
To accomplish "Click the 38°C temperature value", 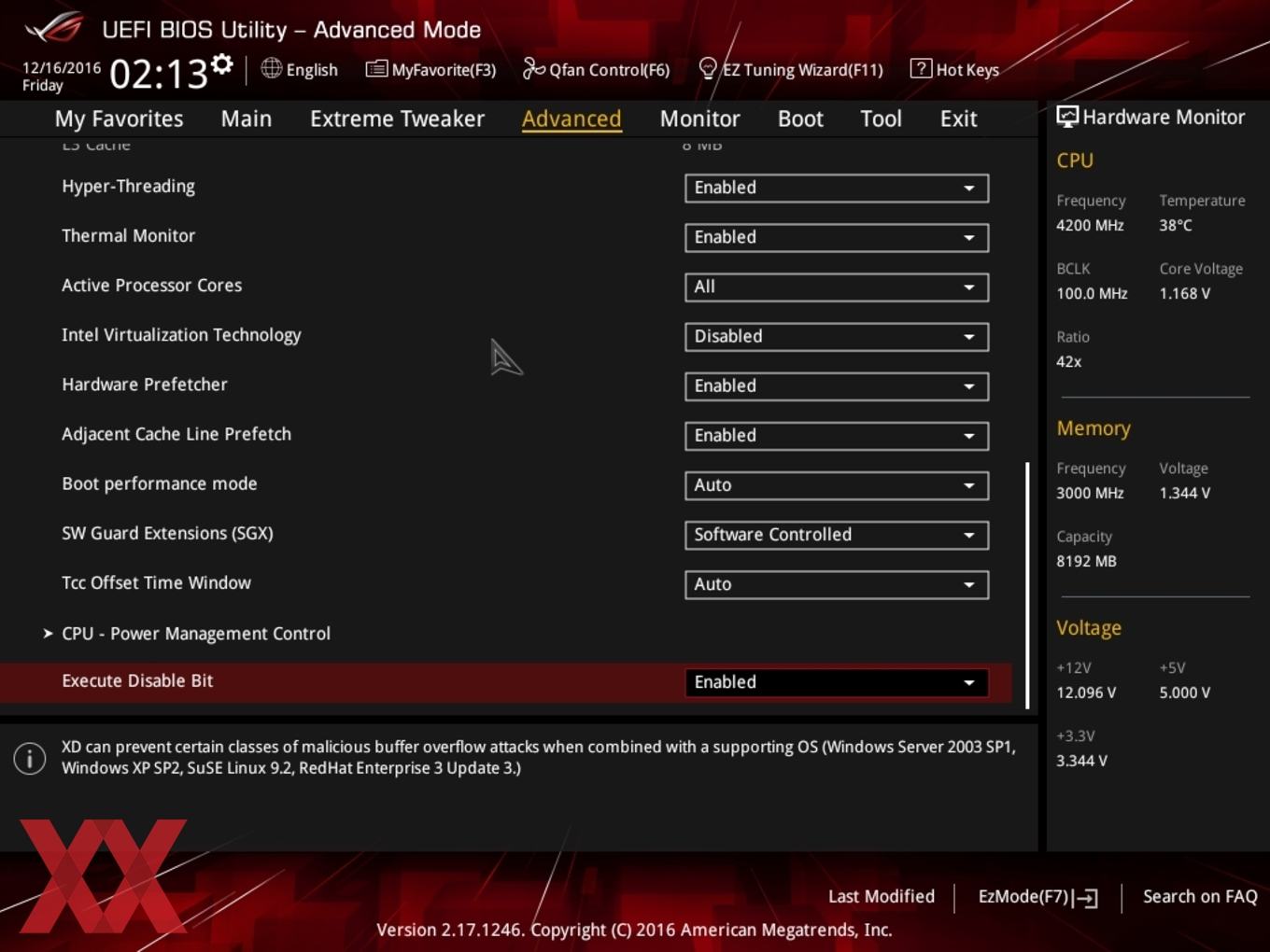I will click(x=1176, y=225).
